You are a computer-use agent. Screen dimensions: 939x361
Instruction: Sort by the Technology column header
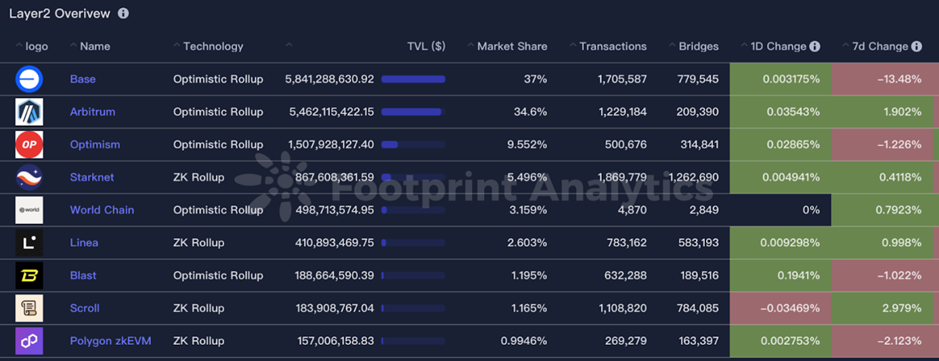pos(208,46)
